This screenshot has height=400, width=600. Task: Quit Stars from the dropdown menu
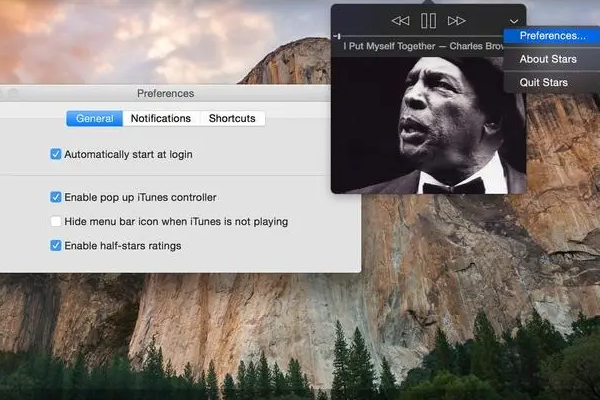point(543,82)
